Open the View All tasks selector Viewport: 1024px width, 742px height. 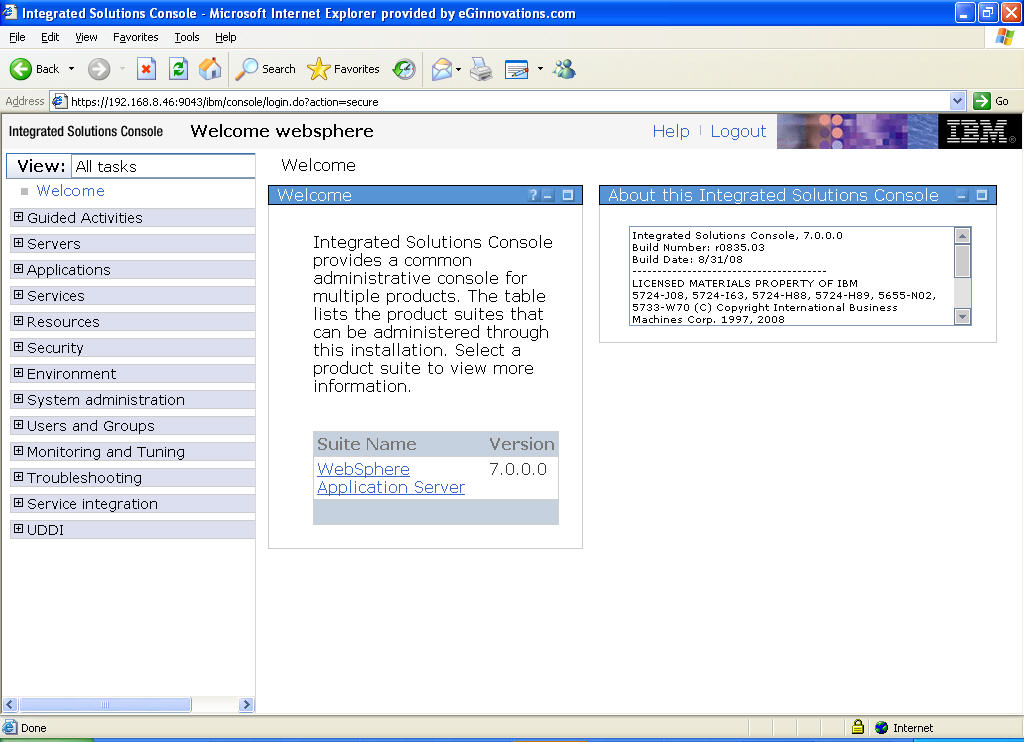(163, 166)
